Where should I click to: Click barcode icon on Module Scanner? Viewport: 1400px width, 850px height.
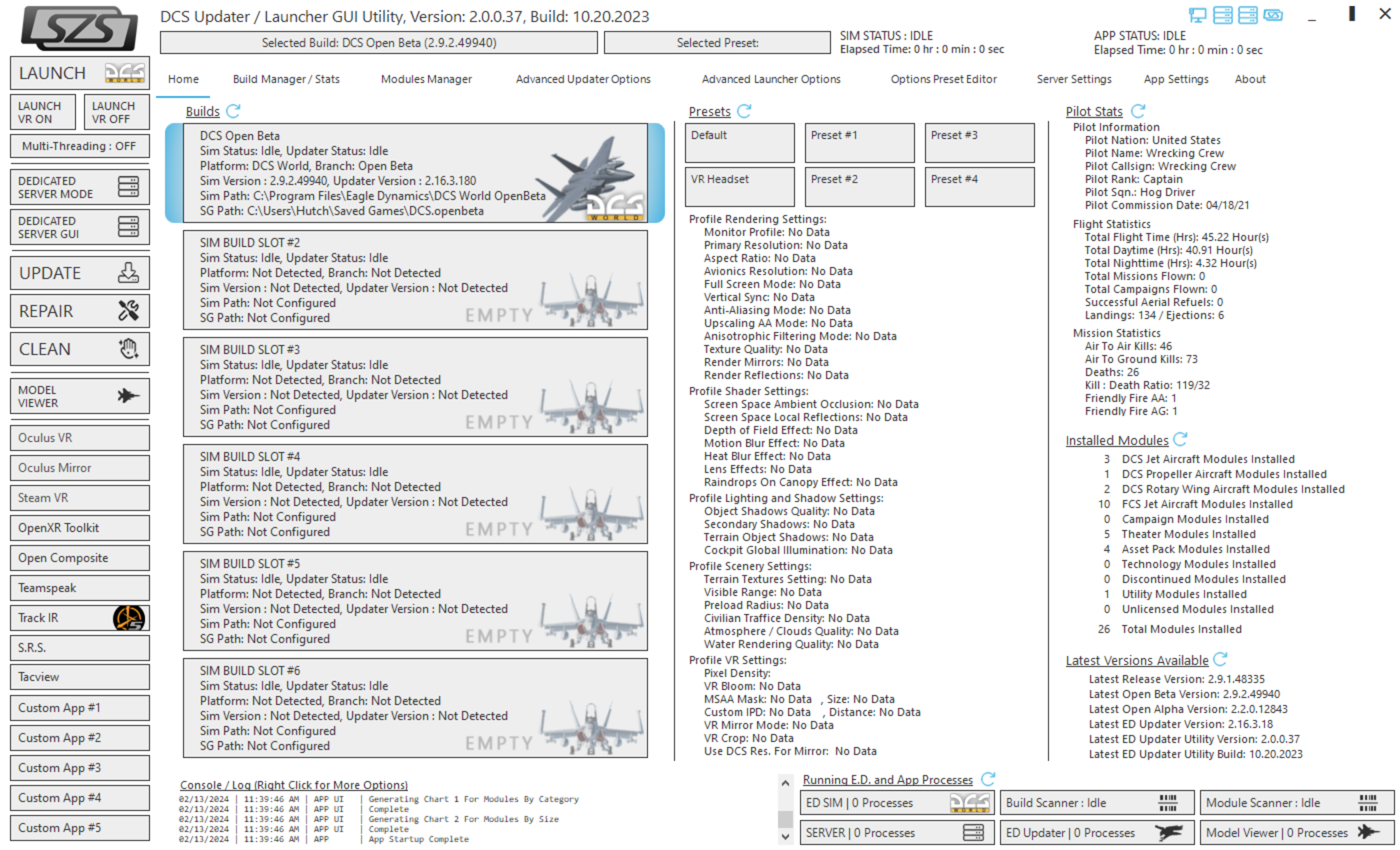[x=1368, y=803]
